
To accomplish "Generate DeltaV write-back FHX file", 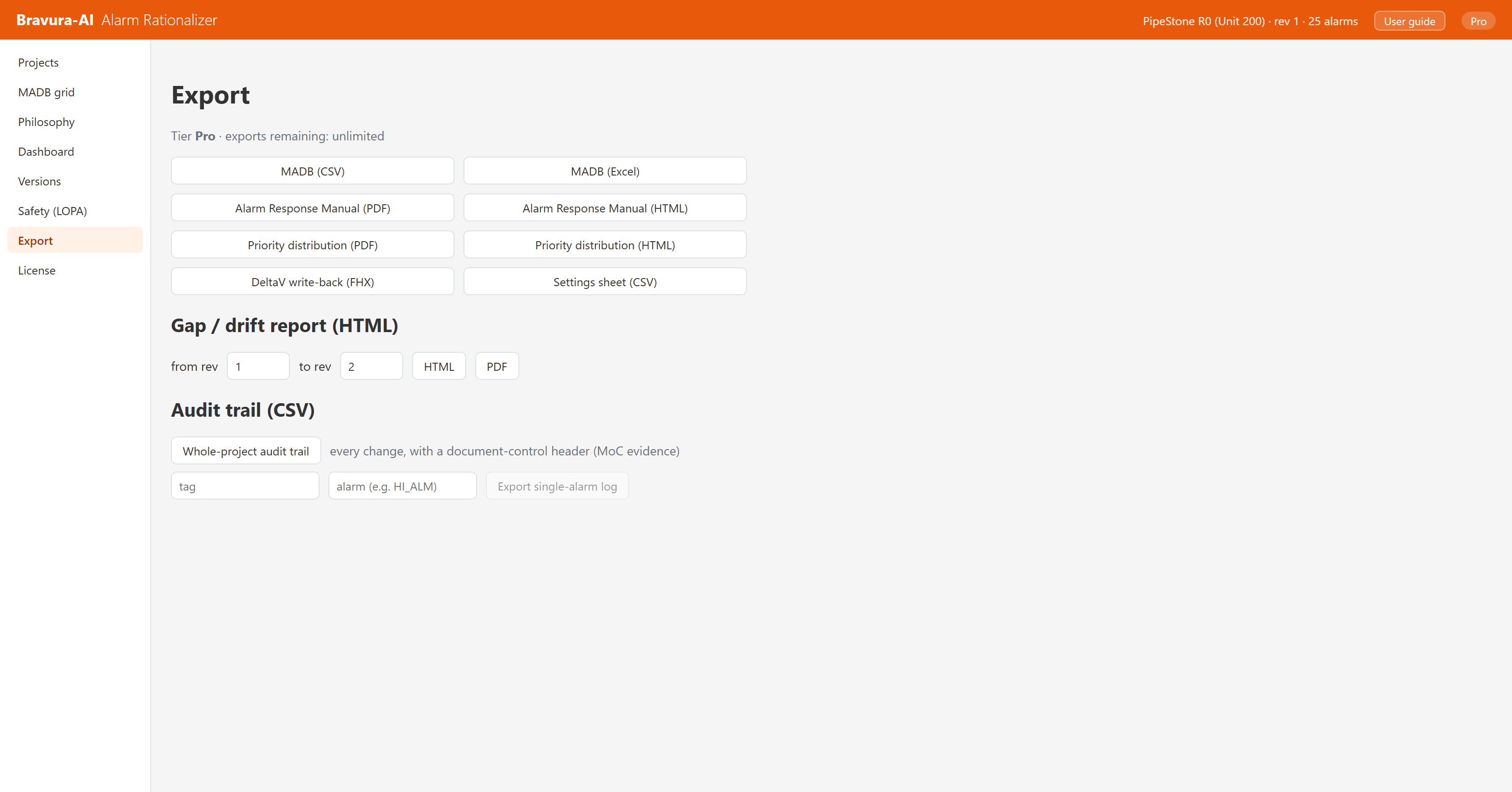I will (x=312, y=282).
